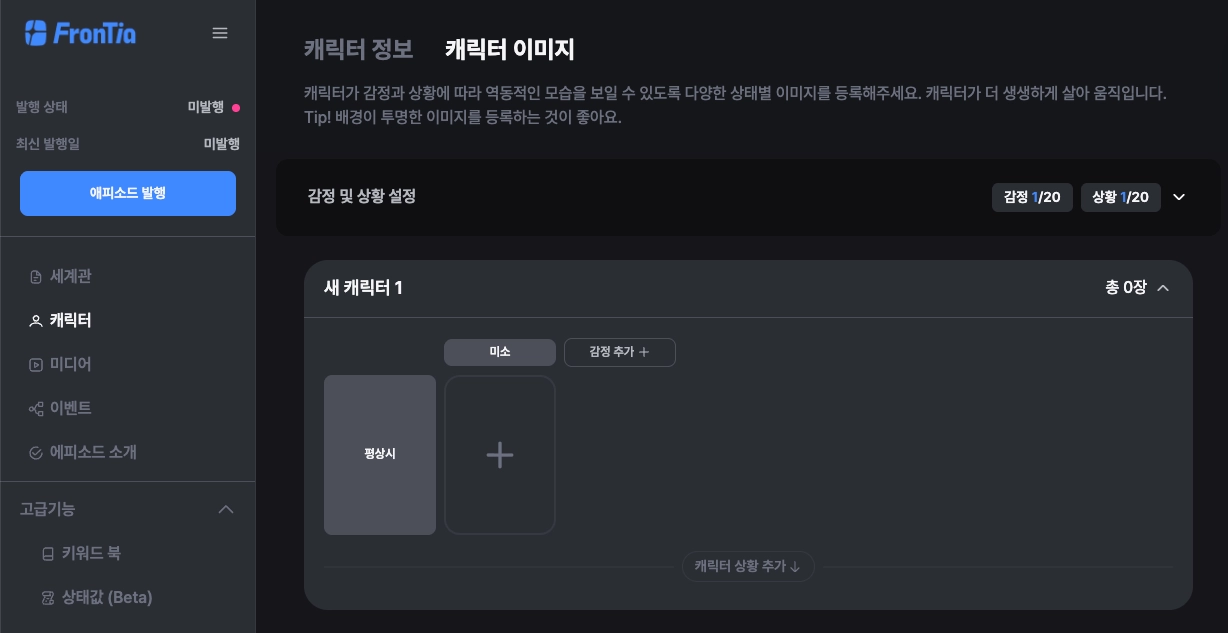Screen dimensions: 1228x633
Task: Select 캐릭터 in the sidebar
Action: pos(70,320)
